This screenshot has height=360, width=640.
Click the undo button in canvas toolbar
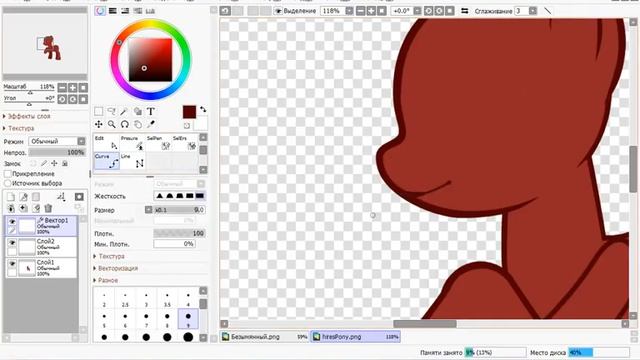pyautogui.click(x=225, y=11)
